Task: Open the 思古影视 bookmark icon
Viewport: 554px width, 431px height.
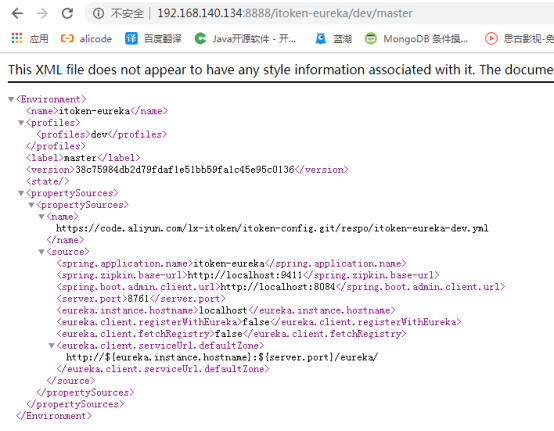Action: [x=491, y=38]
